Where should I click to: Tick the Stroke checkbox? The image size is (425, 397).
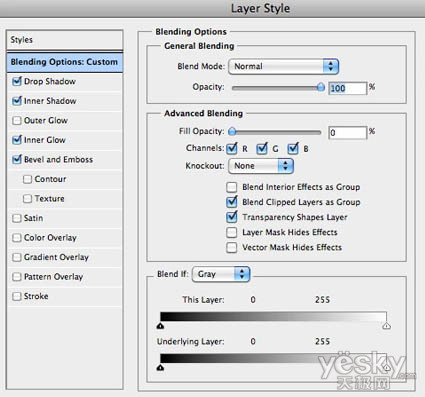[17, 296]
